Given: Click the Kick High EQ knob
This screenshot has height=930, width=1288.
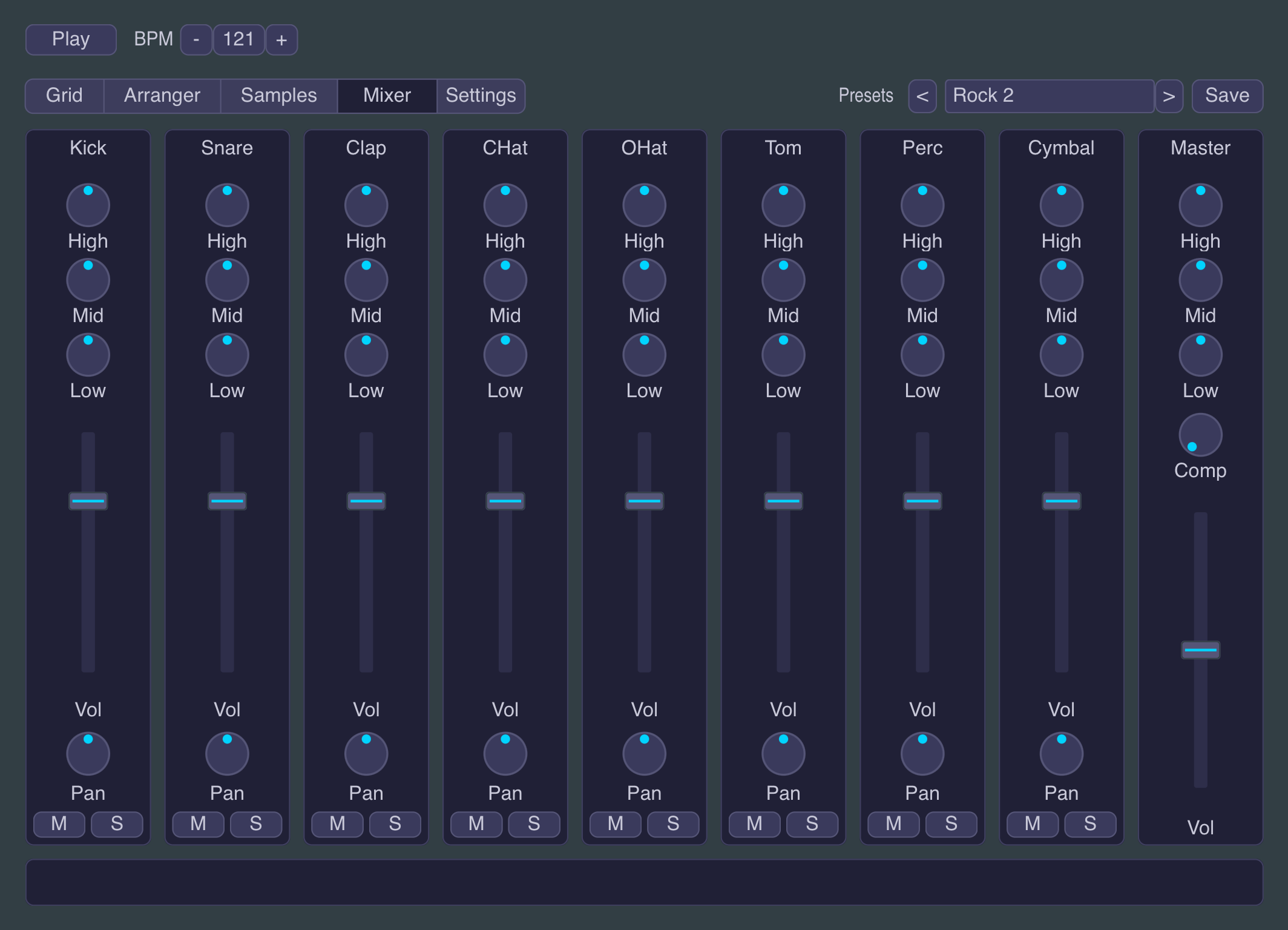Looking at the screenshot, I should tap(88, 205).
